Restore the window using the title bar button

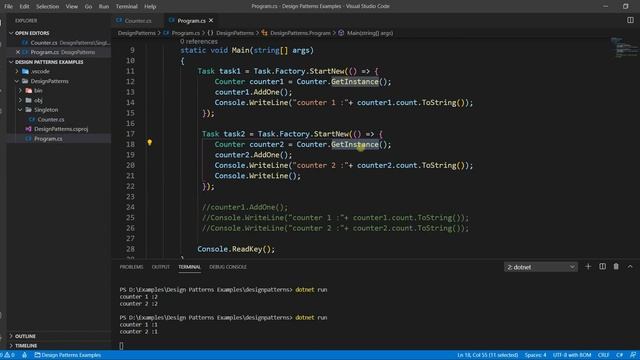coord(625,6)
